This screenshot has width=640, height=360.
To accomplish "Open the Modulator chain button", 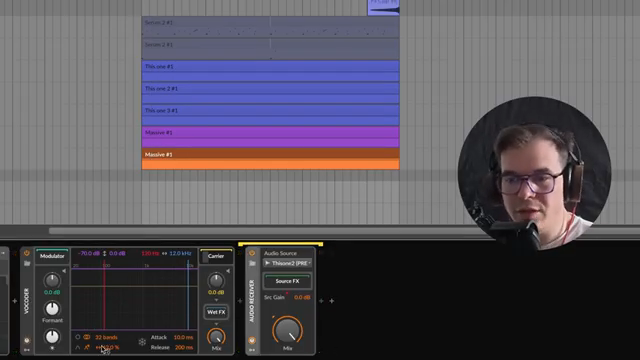I will click(x=52, y=256).
